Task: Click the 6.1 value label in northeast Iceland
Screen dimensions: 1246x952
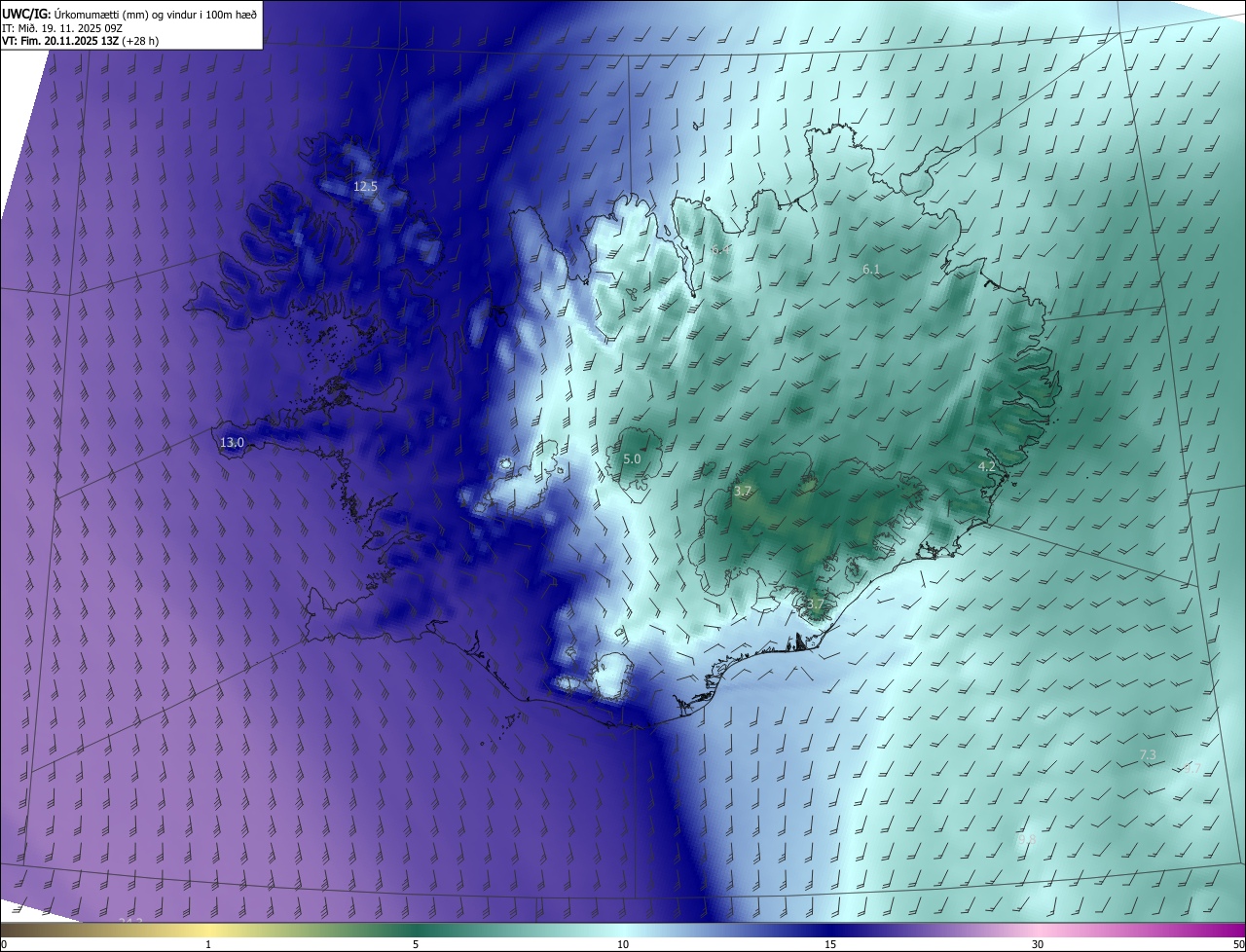Action: 871,270
